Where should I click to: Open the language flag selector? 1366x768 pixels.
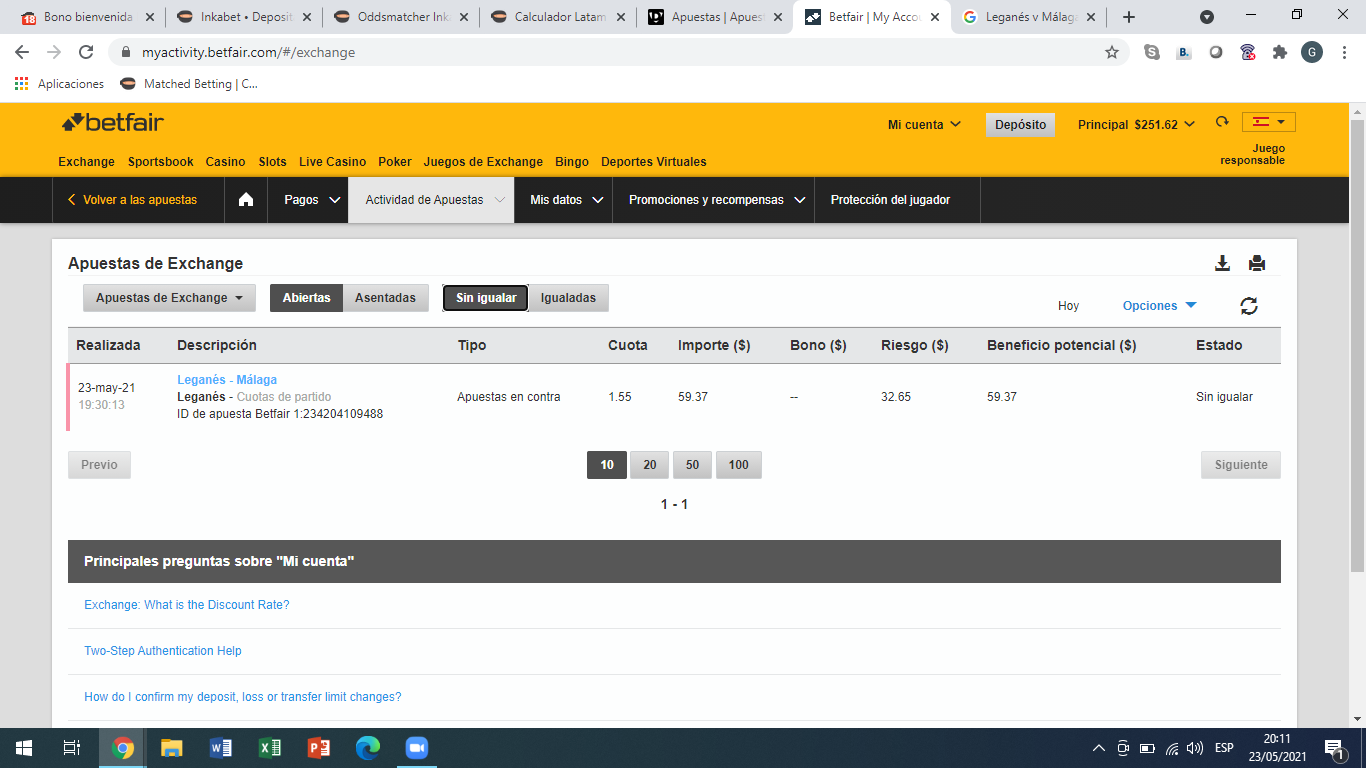pyautogui.click(x=1269, y=122)
